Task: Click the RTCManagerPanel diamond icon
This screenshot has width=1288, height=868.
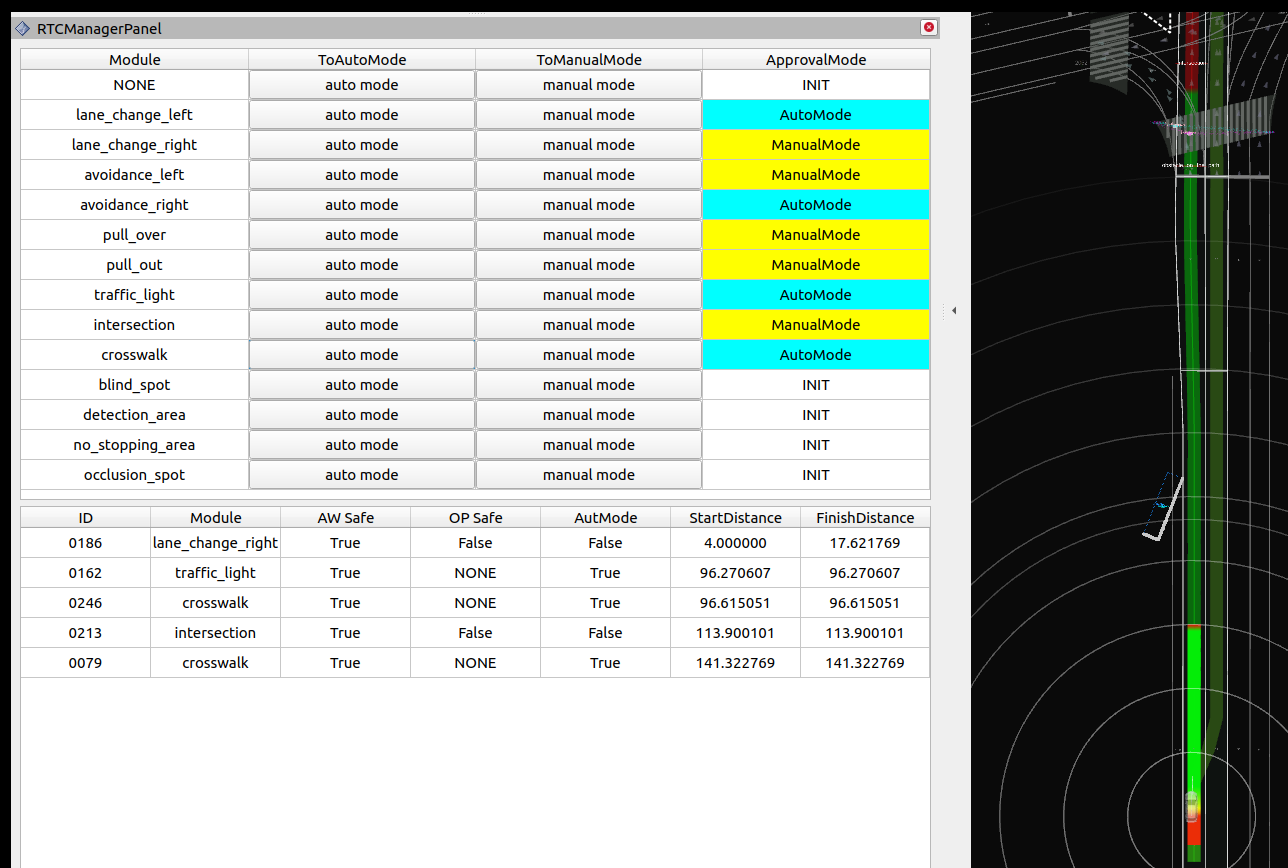Action: (22, 28)
